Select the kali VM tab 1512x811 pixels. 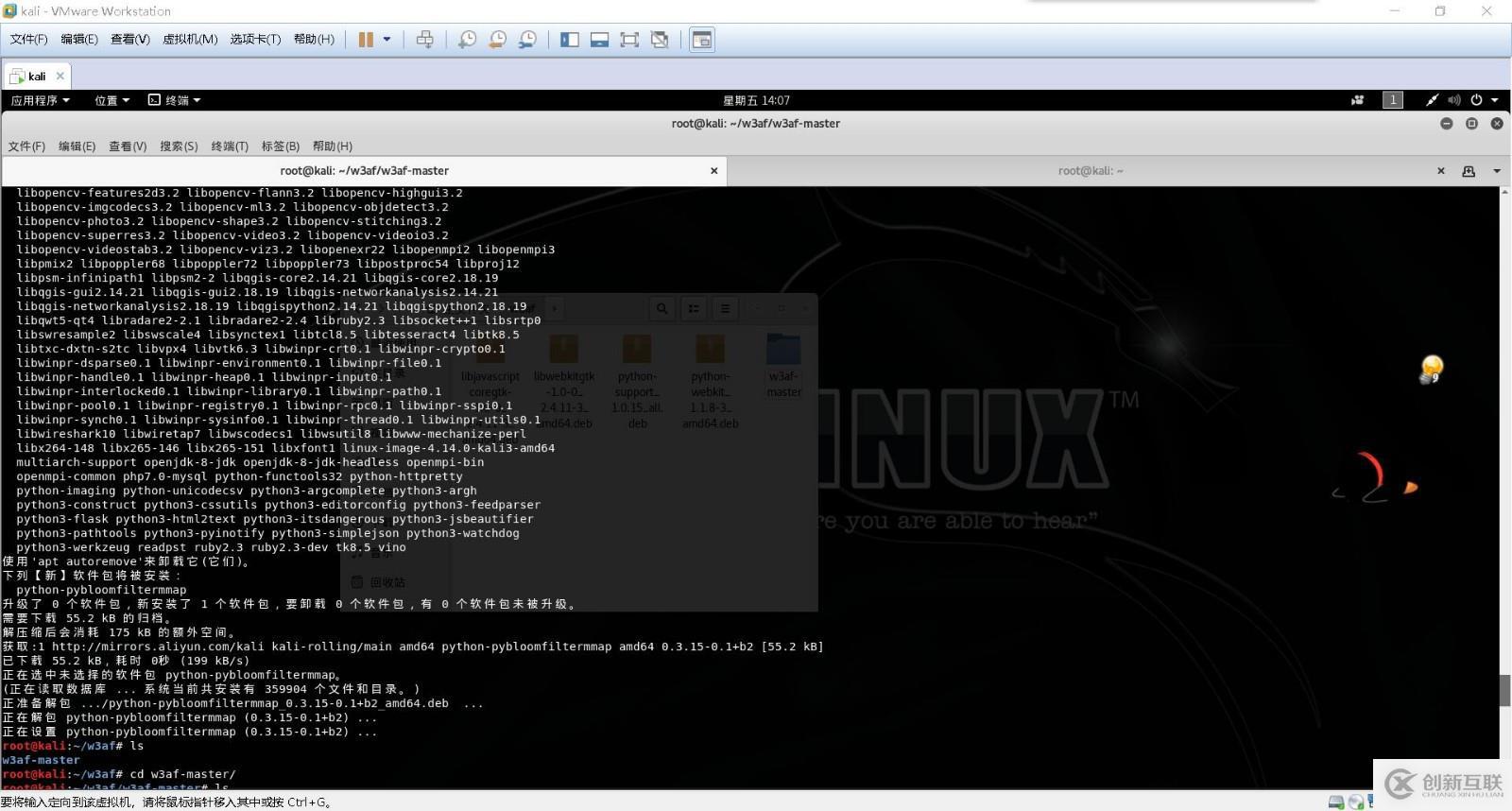[x=37, y=76]
